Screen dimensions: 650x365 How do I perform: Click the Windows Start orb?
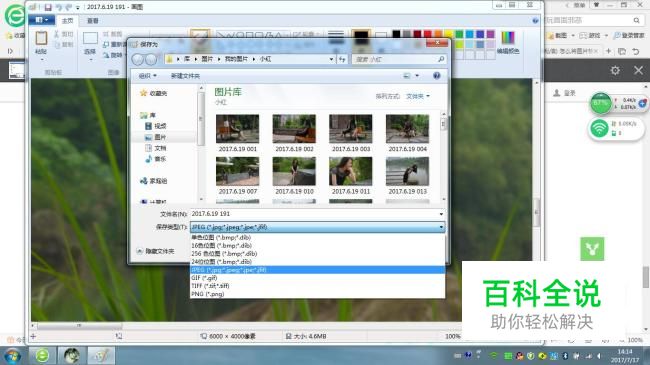(12, 356)
